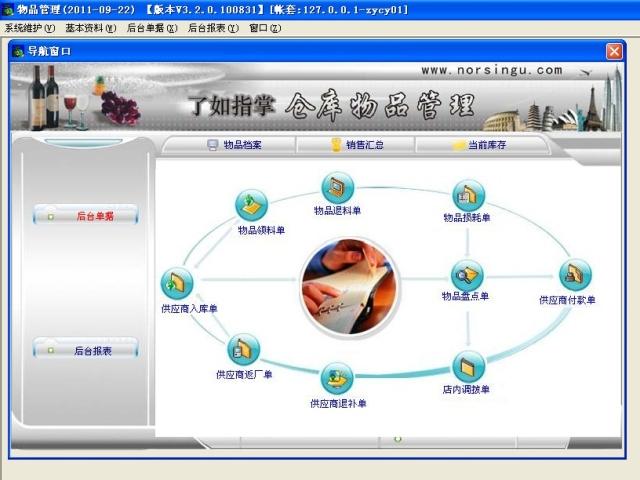Screen dimensions: 640x480
Task: Click the 物品管理 application title icon
Action: [x=7, y=9]
